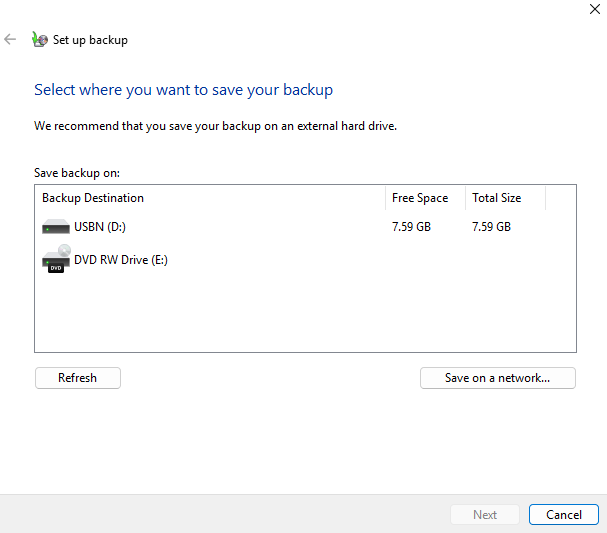Select the DVD RW Drive (E:) icon

pyautogui.click(x=56, y=260)
